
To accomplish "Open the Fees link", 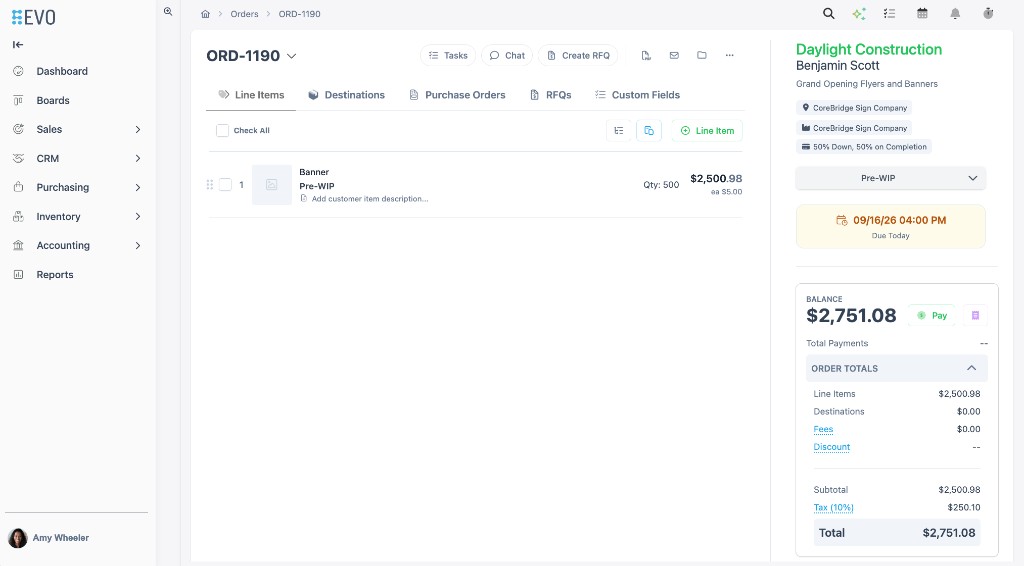I will [823, 430].
